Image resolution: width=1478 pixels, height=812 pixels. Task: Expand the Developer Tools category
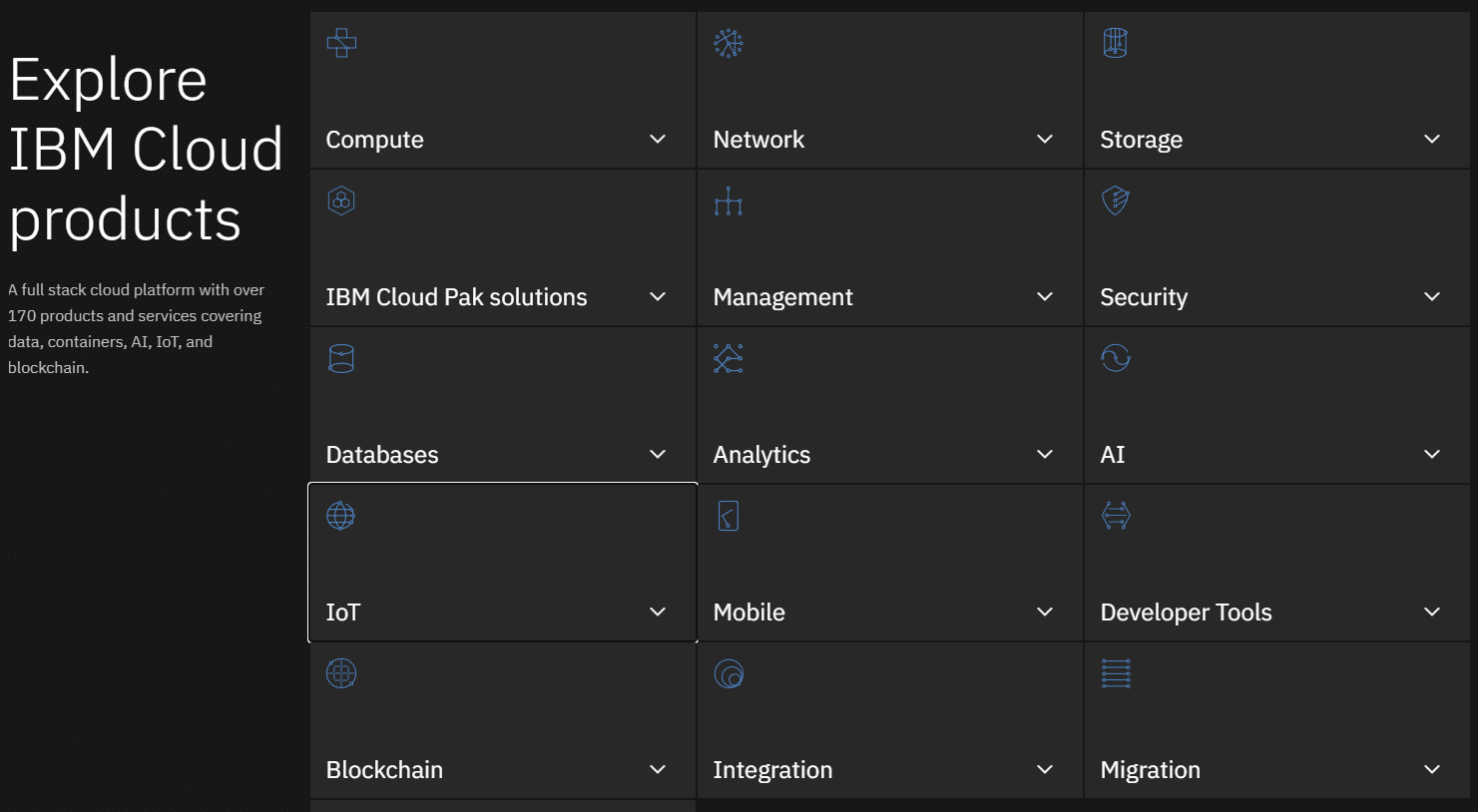[x=1431, y=611]
